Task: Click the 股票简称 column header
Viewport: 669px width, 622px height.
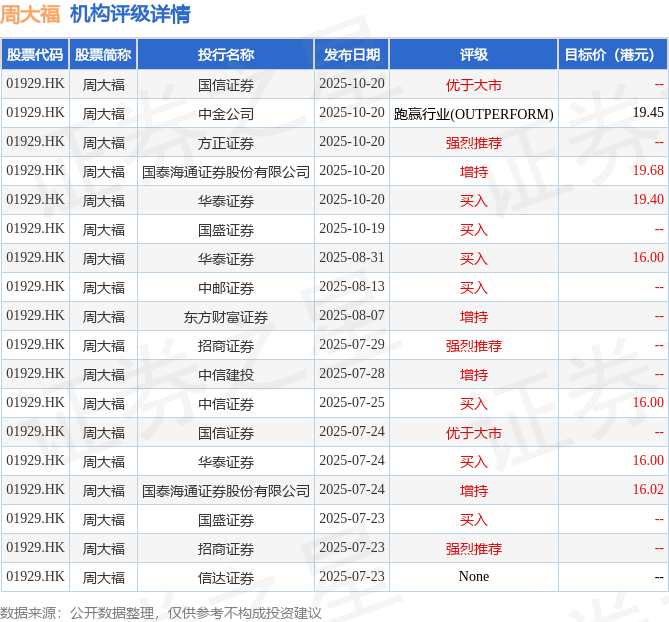Action: click(103, 55)
